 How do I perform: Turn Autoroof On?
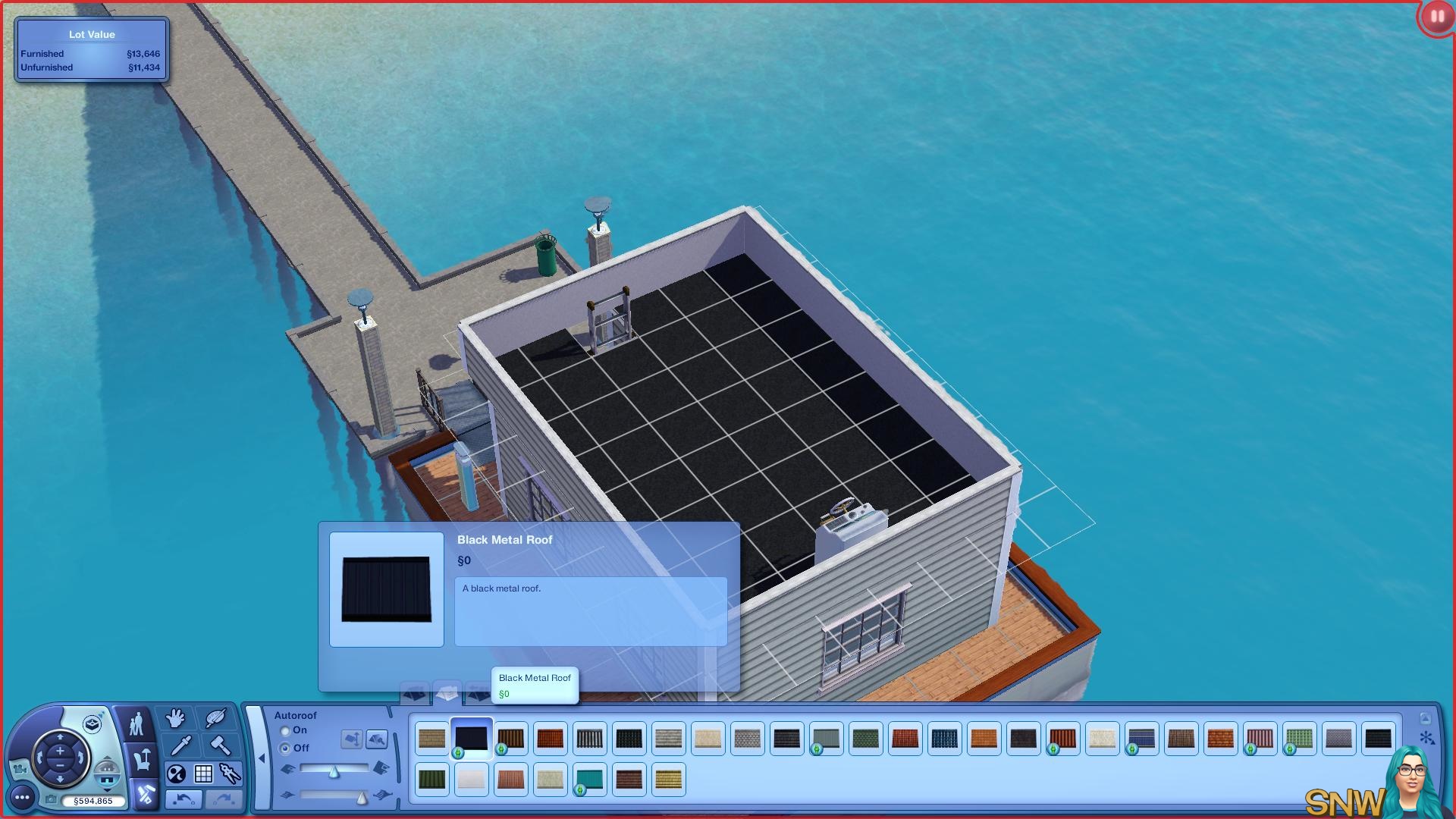tap(285, 731)
